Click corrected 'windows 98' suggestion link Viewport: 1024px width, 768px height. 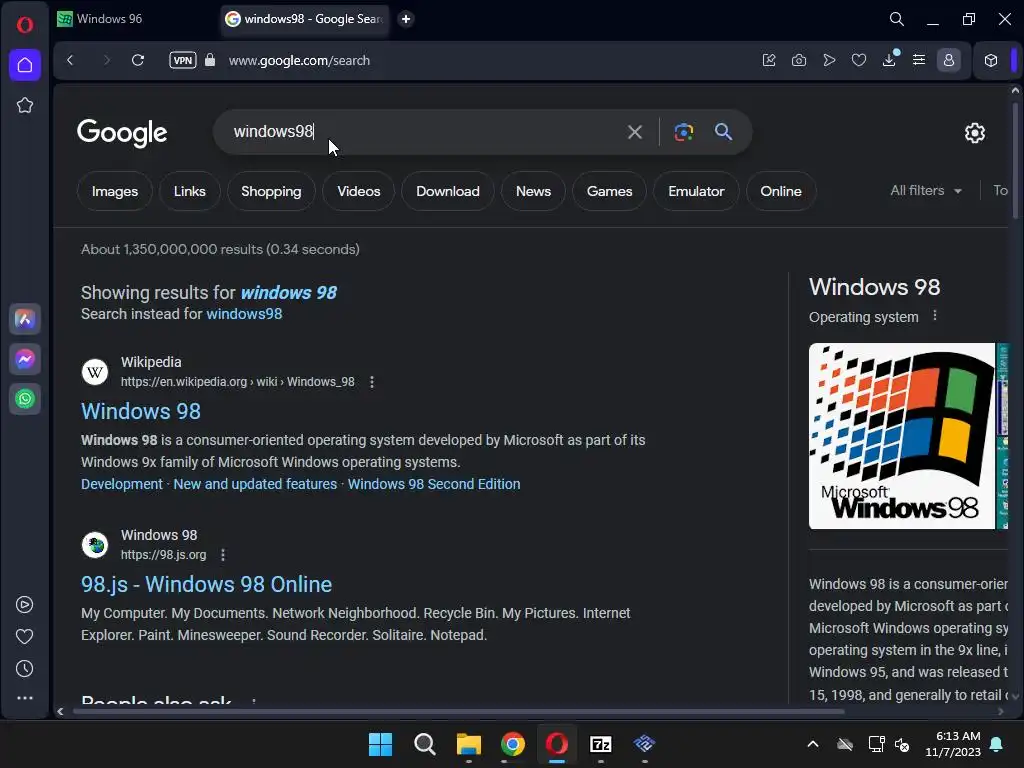pyautogui.click(x=289, y=293)
